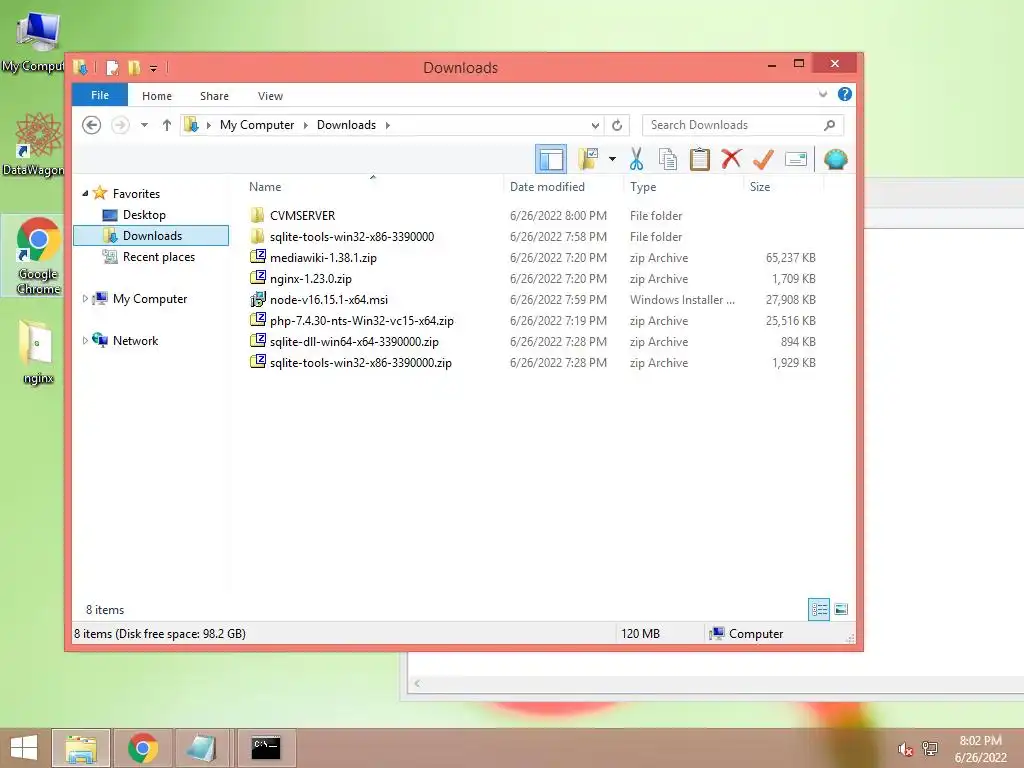The image size is (1024, 768).
Task: Select the sqlite-tools-win32-x86-3390000 folder
Action: 352,236
